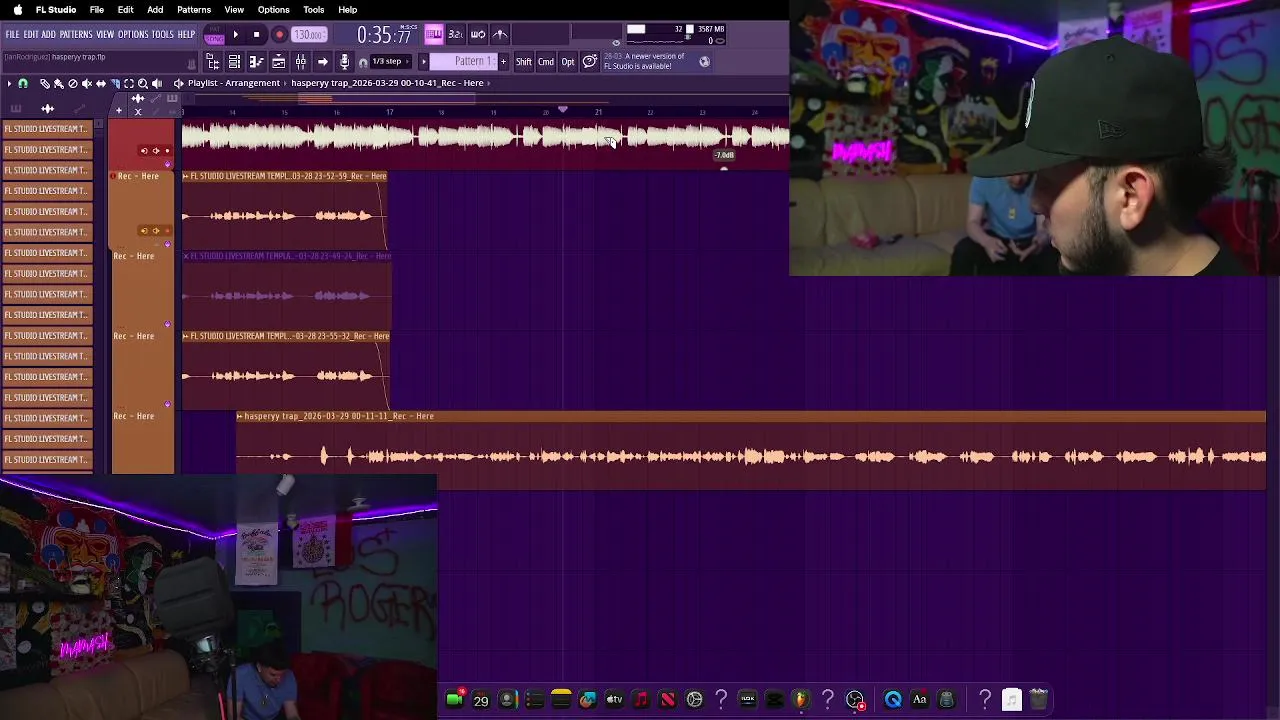Select the Delete tool in the playlist toolbar
1280x720 pixels.
72,84
